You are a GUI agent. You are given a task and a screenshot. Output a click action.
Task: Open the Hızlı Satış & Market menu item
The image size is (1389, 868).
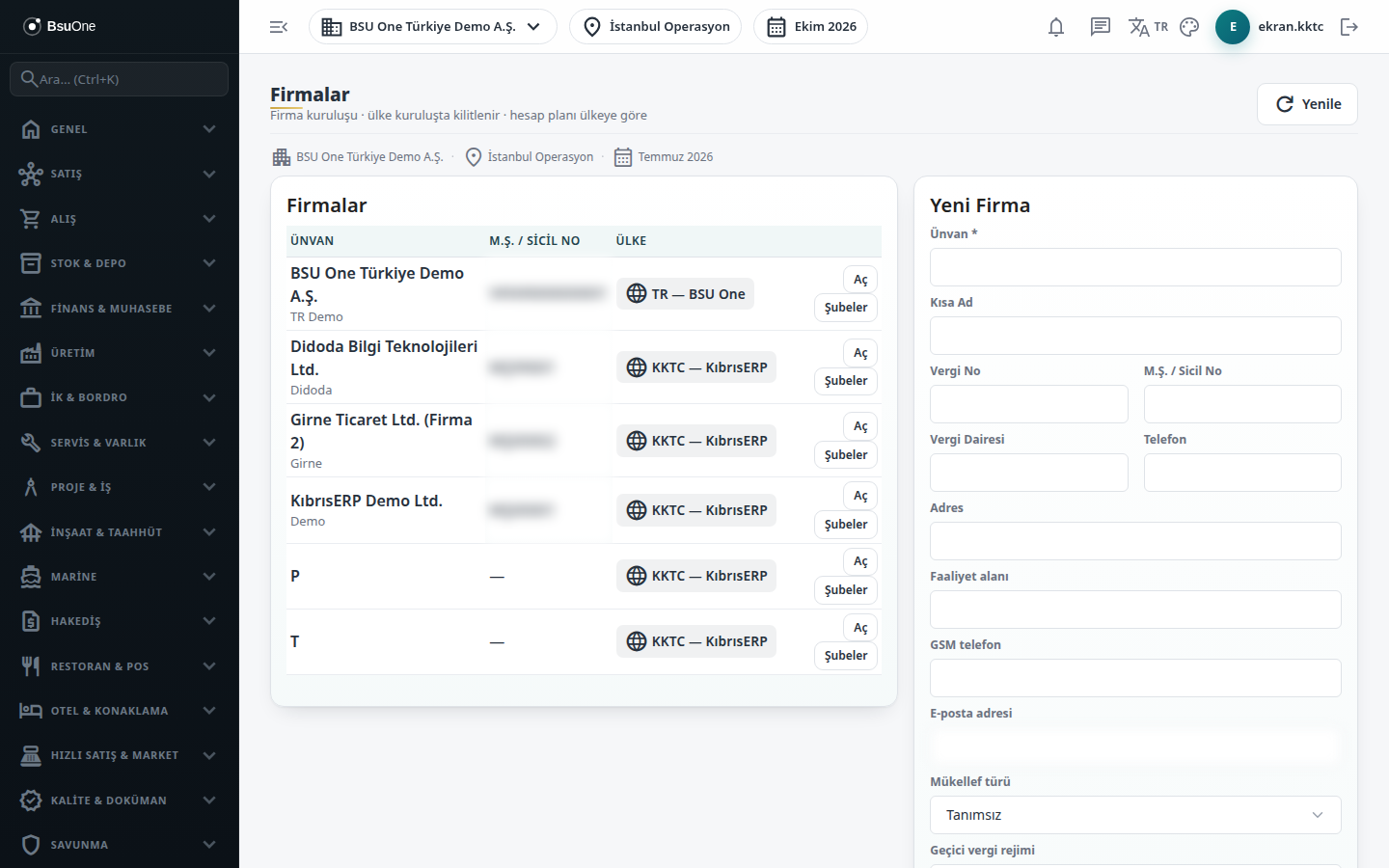click(x=120, y=755)
